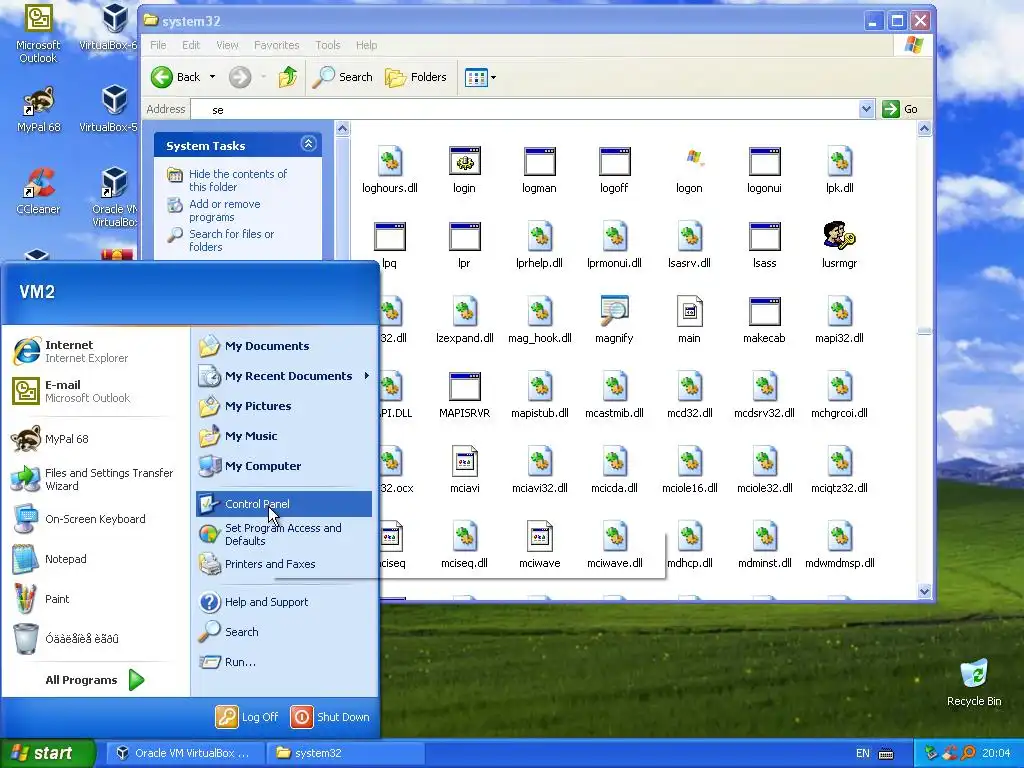Open Files and Settings Transfer Wizard
This screenshot has height=768, width=1024.
[x=95, y=479]
